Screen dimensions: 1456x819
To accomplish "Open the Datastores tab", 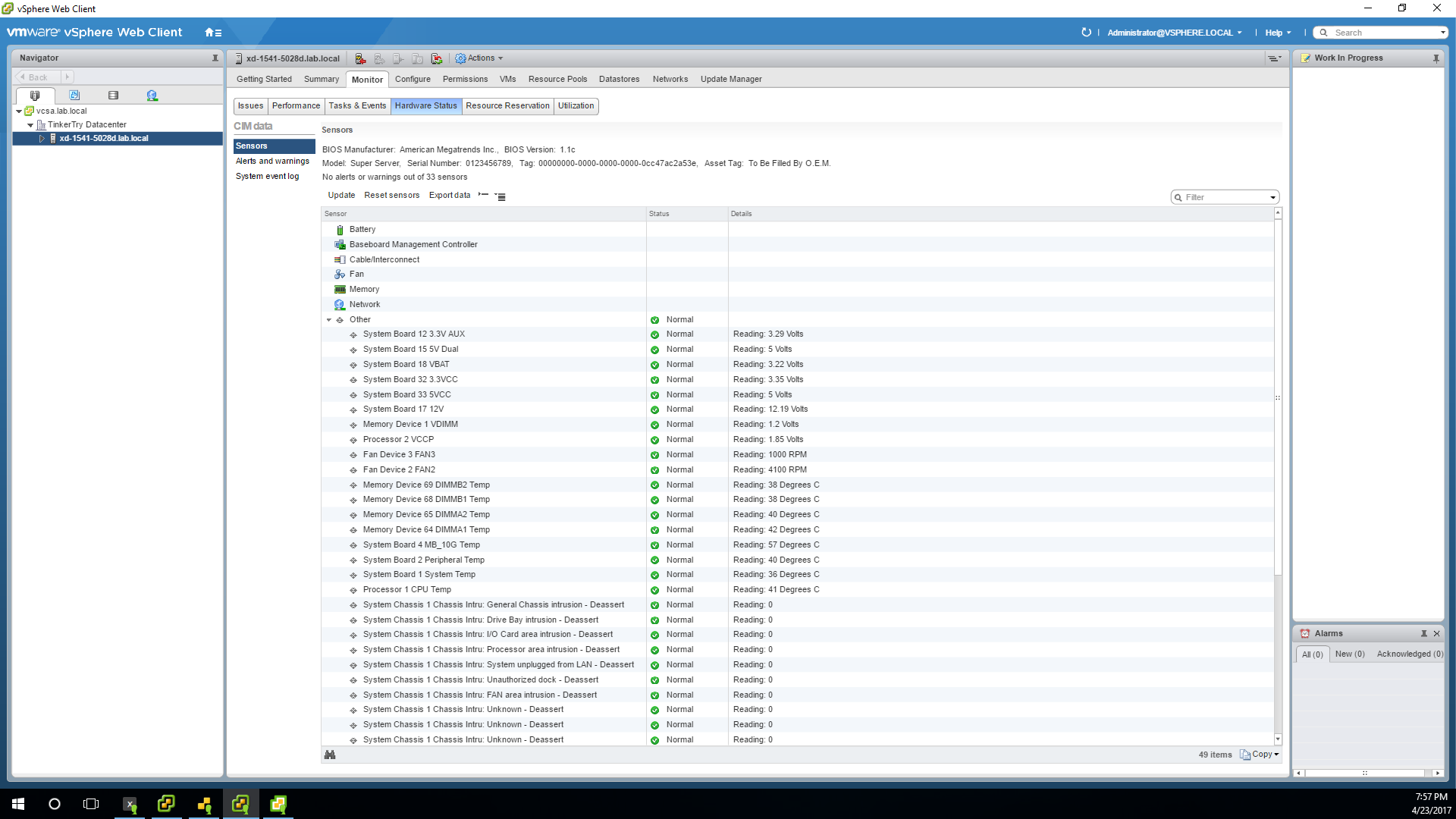I will click(x=619, y=79).
